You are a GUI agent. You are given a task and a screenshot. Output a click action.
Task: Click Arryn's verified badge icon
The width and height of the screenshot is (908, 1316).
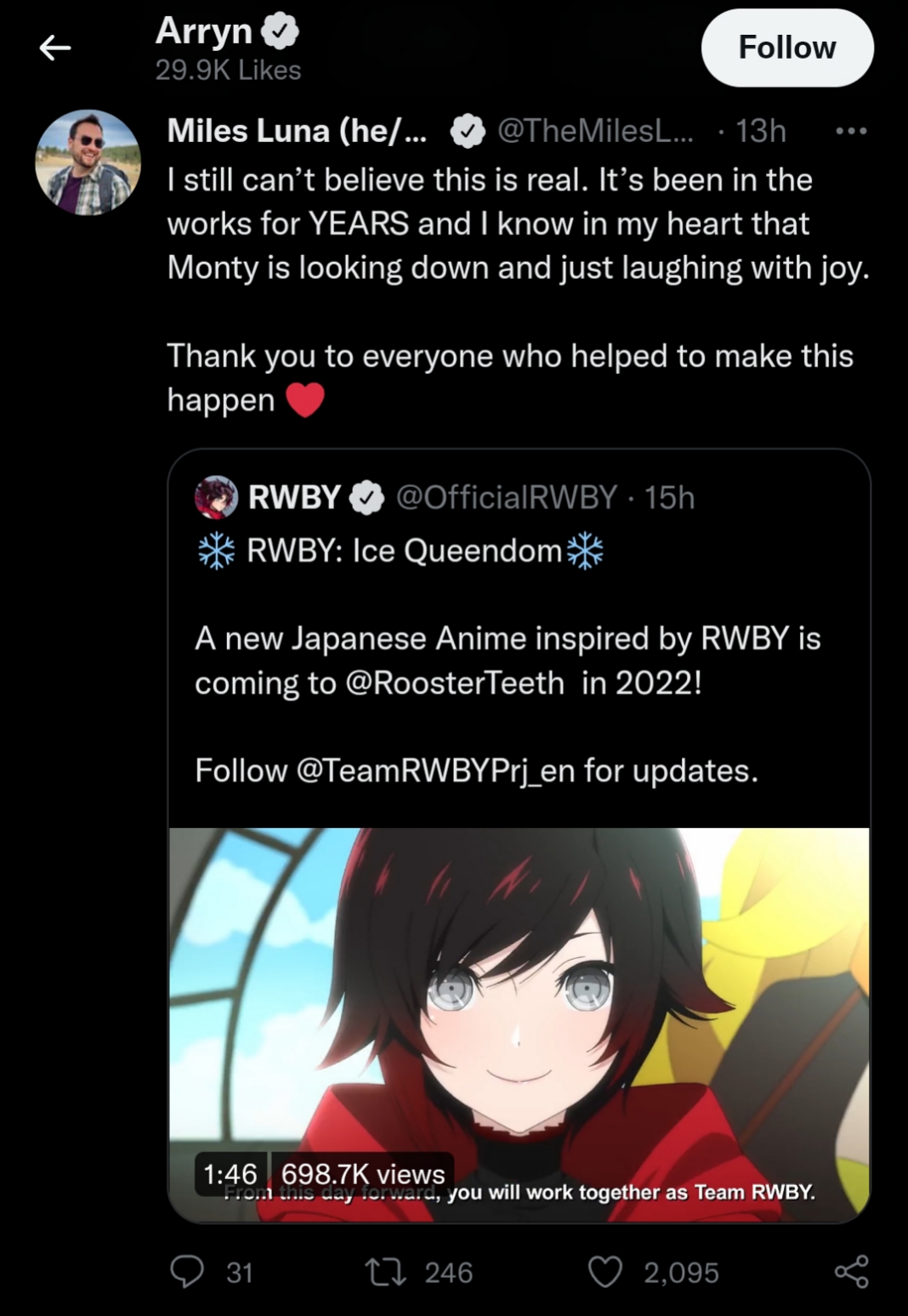pos(280,31)
